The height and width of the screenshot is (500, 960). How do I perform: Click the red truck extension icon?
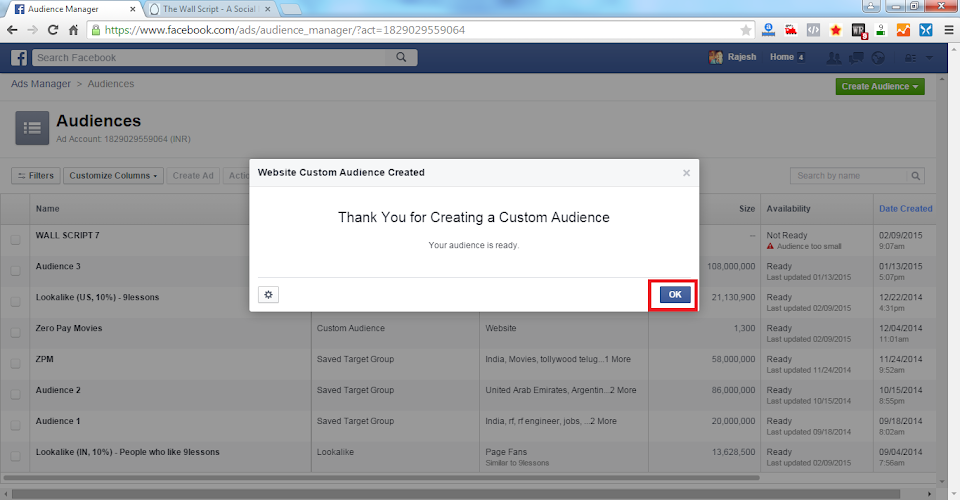[x=791, y=30]
